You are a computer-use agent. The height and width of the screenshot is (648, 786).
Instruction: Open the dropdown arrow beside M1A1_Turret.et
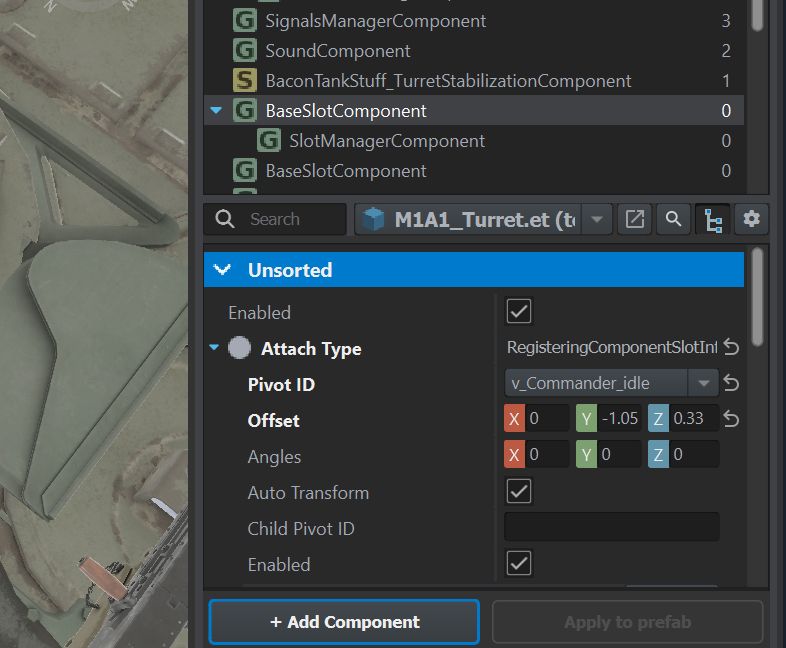(597, 219)
